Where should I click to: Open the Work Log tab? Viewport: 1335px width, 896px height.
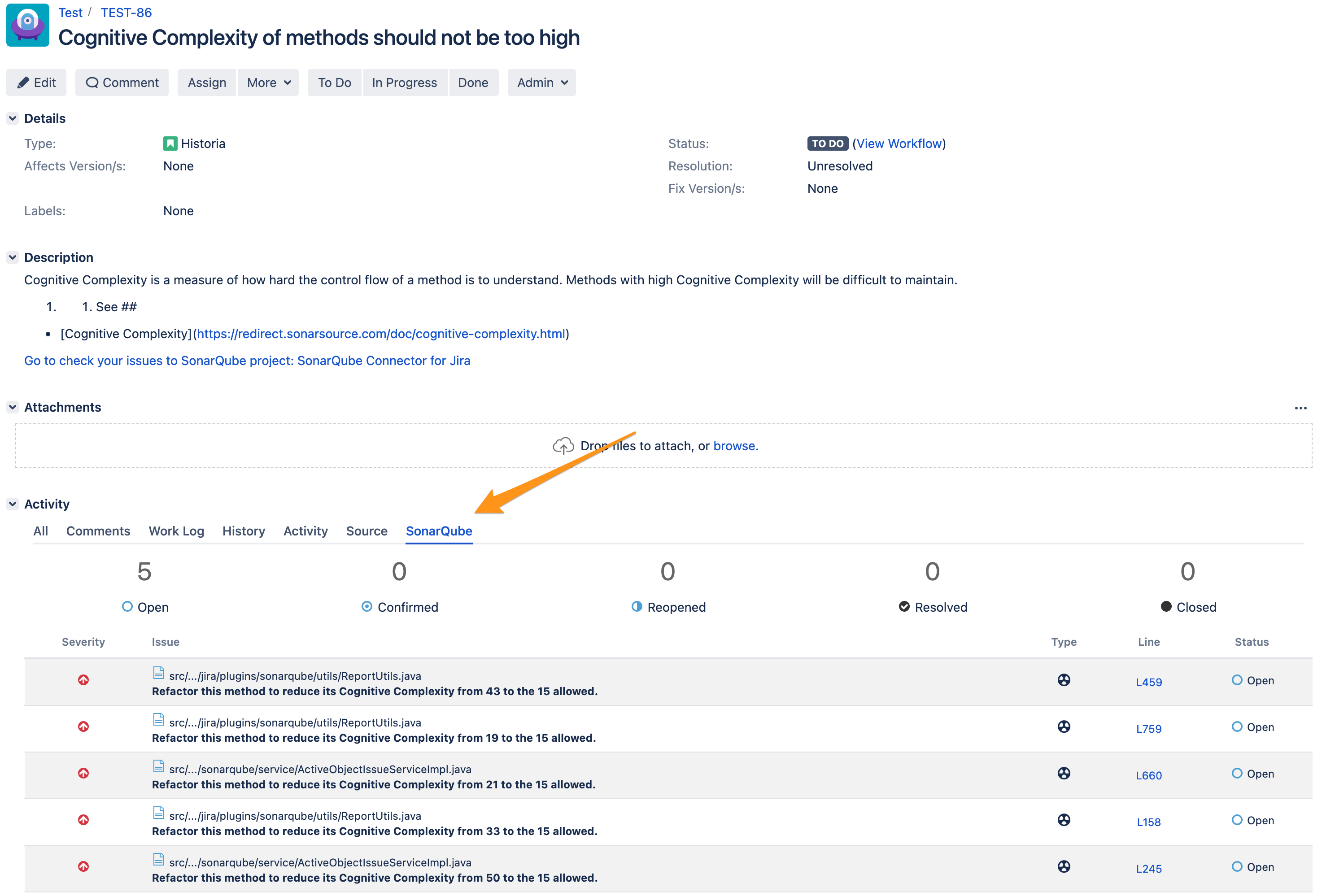tap(176, 531)
